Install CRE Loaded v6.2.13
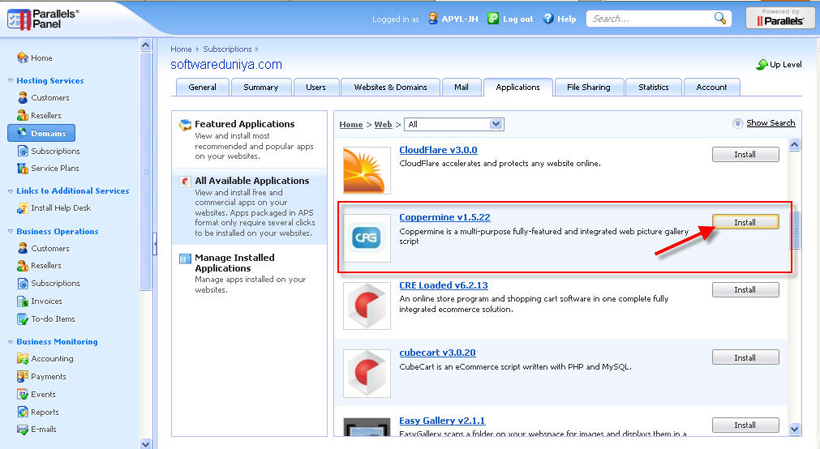The image size is (820, 449). tap(745, 290)
